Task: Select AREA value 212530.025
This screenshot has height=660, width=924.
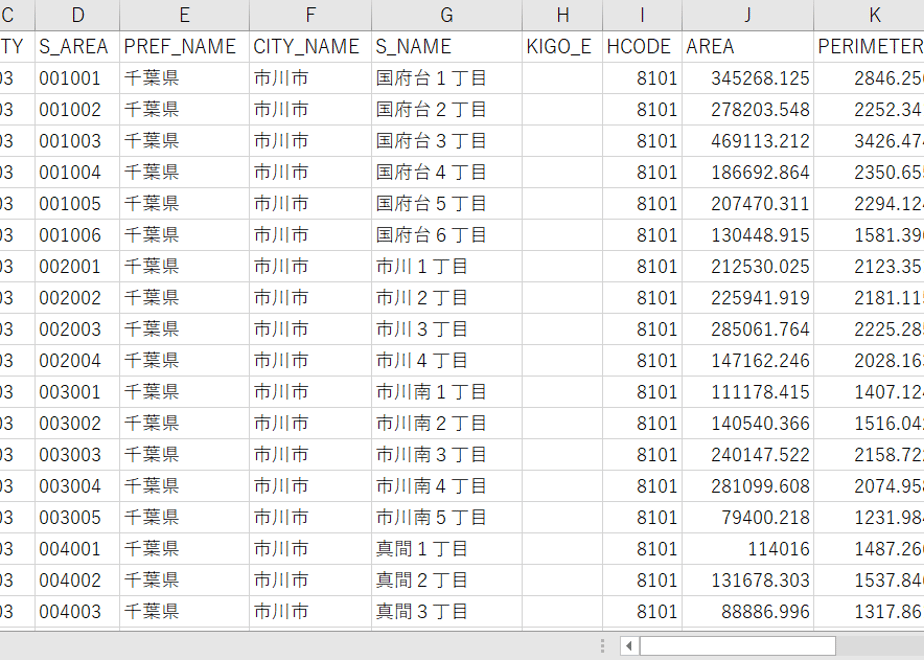Action: click(x=748, y=266)
